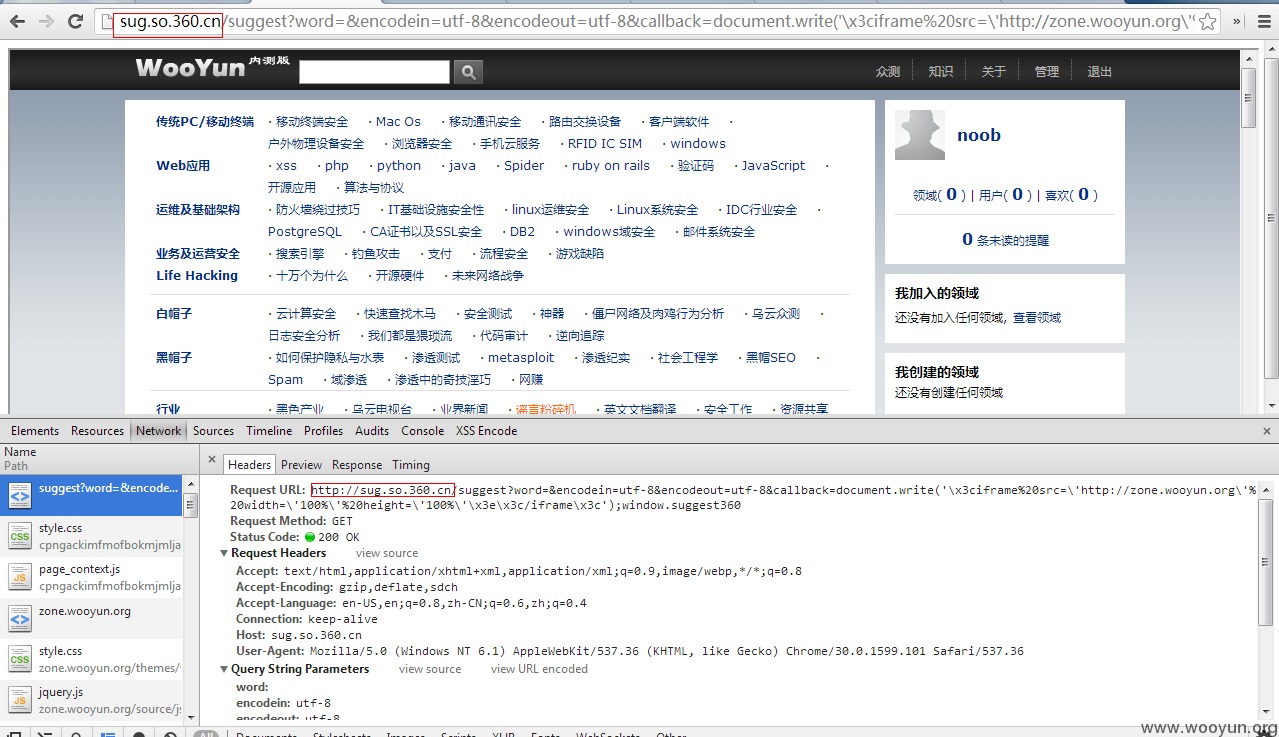Open the PostgreSQL category link
This screenshot has height=737, width=1279.
305,232
